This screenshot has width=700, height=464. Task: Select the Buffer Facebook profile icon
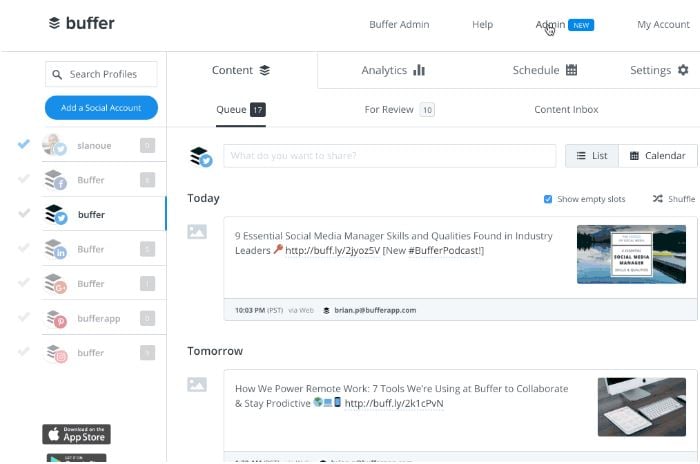tap(55, 180)
